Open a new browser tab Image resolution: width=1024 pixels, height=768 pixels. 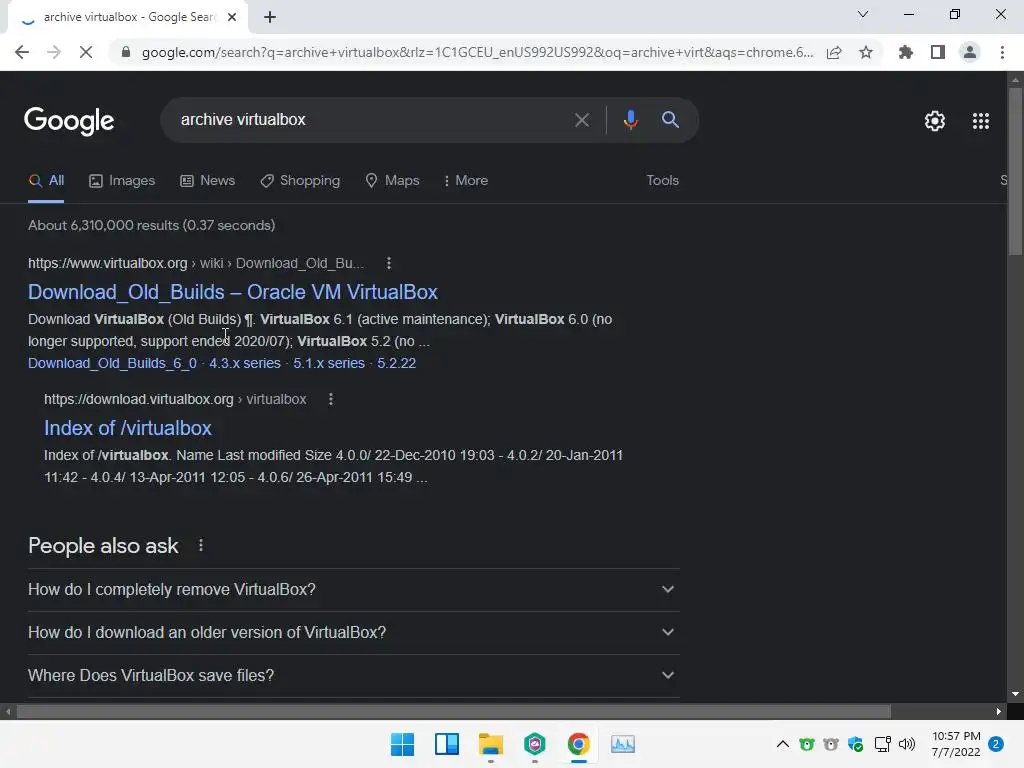(270, 18)
